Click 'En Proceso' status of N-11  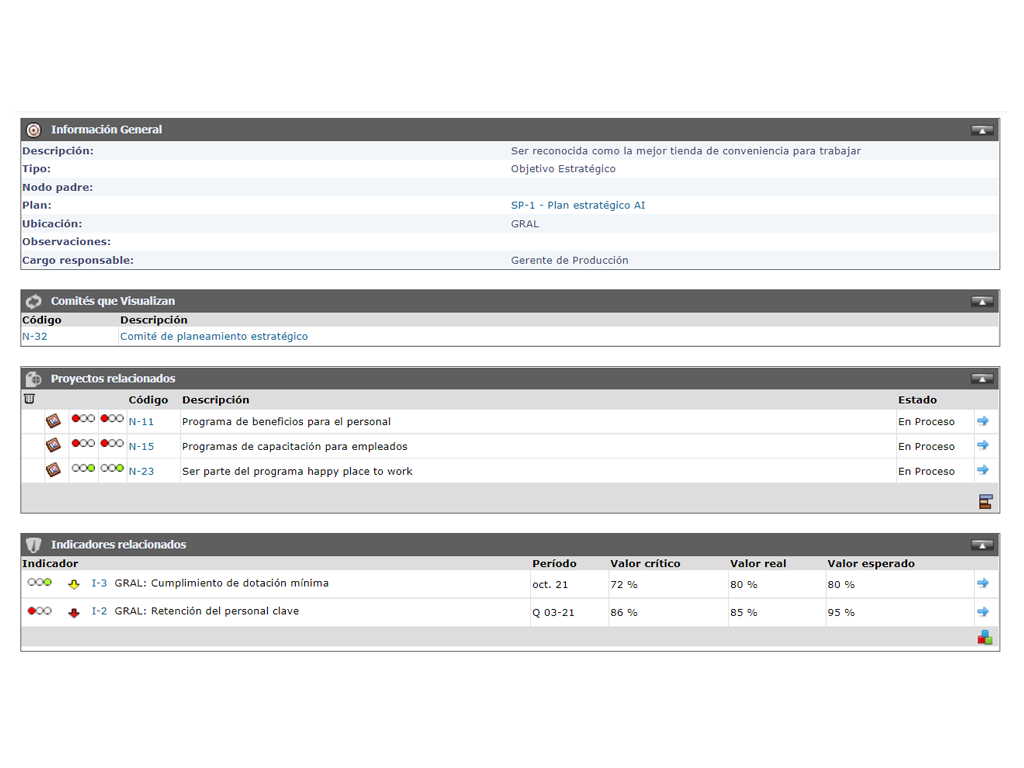click(926, 422)
